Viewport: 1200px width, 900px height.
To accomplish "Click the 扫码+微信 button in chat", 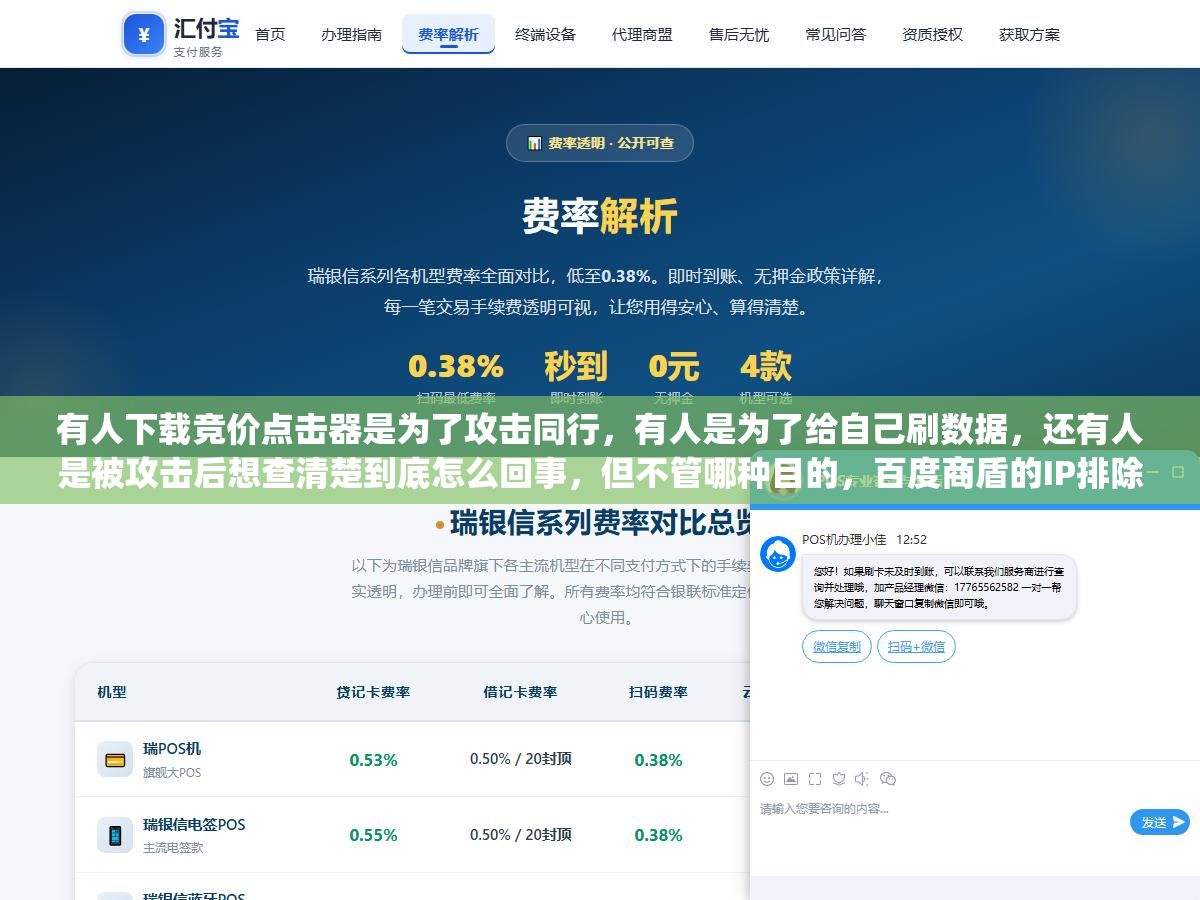I will click(x=916, y=646).
